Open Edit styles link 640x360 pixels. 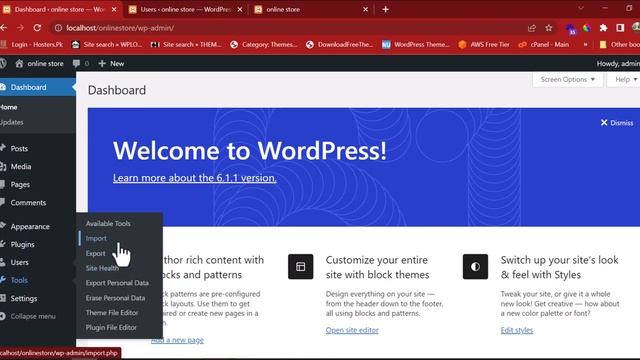(x=517, y=330)
